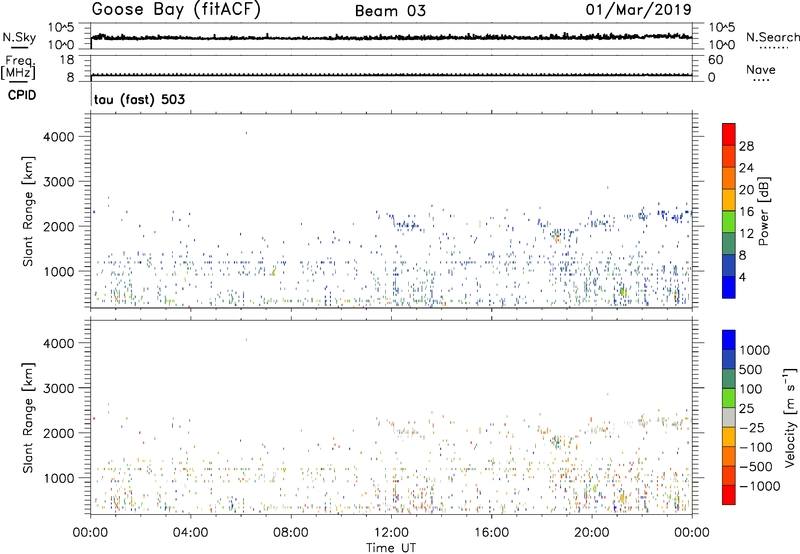Click the '3000' tick on the power panel

(x=59, y=182)
